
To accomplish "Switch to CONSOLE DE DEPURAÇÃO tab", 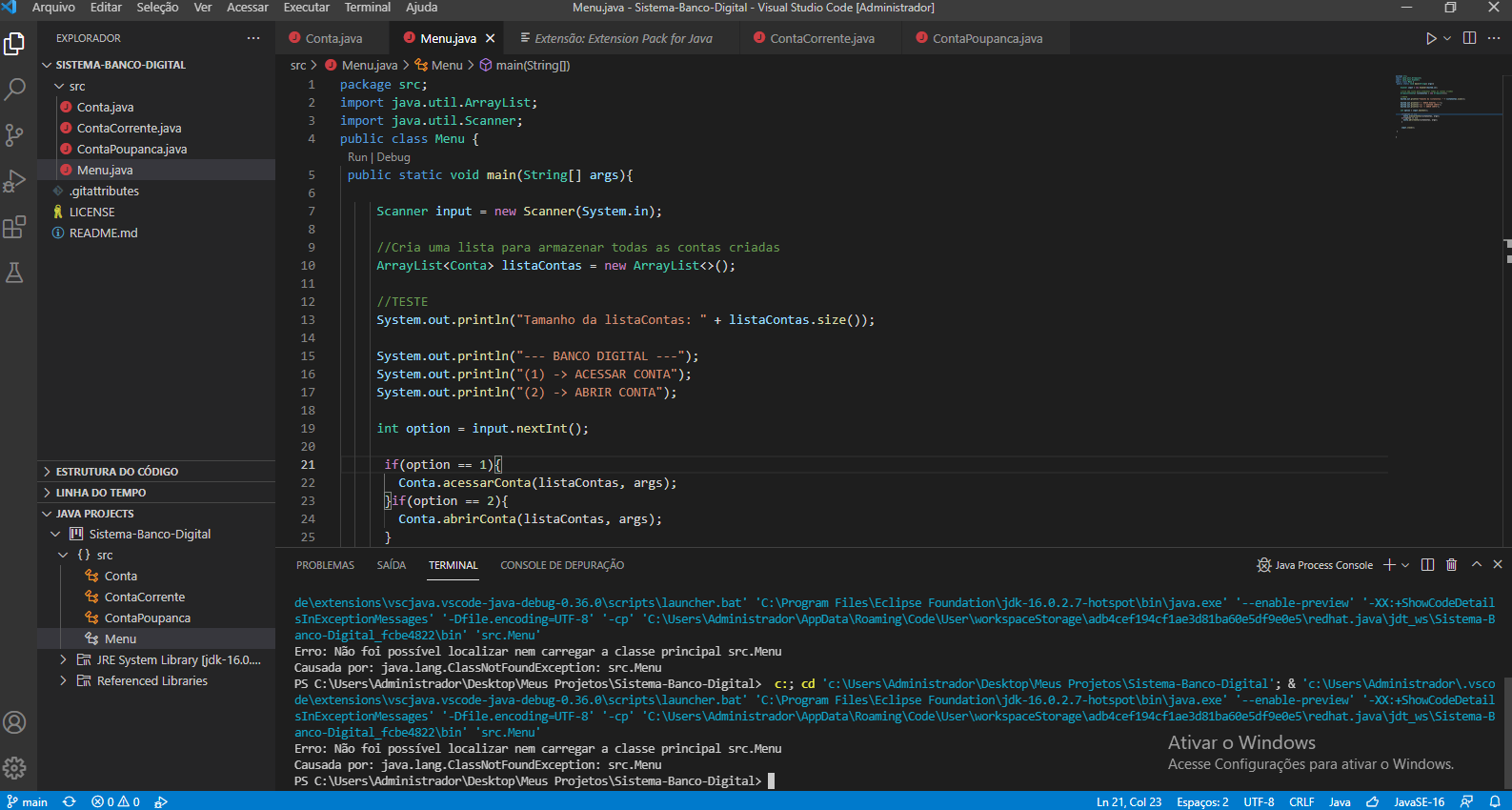I will [562, 565].
